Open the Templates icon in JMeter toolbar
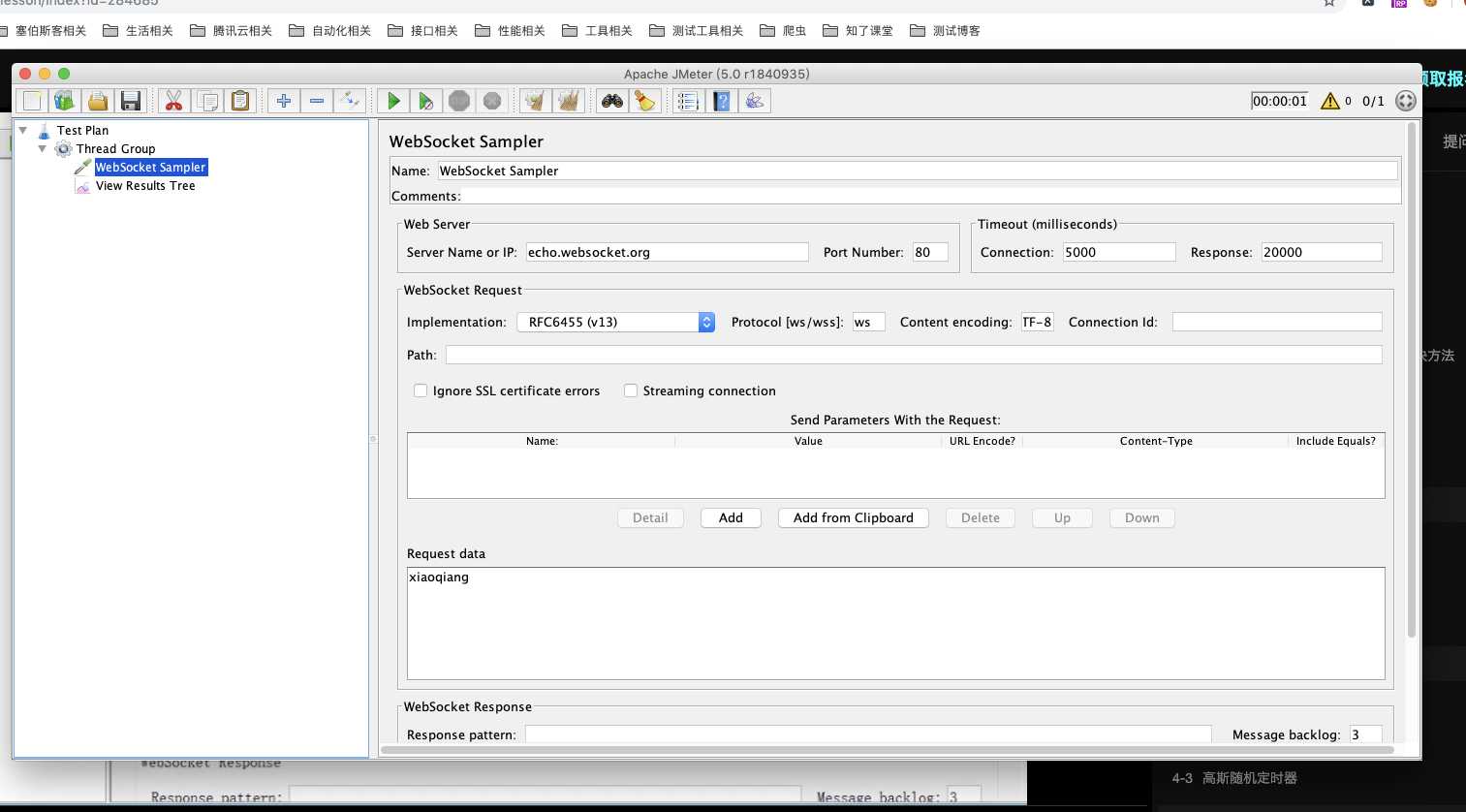 [65, 101]
